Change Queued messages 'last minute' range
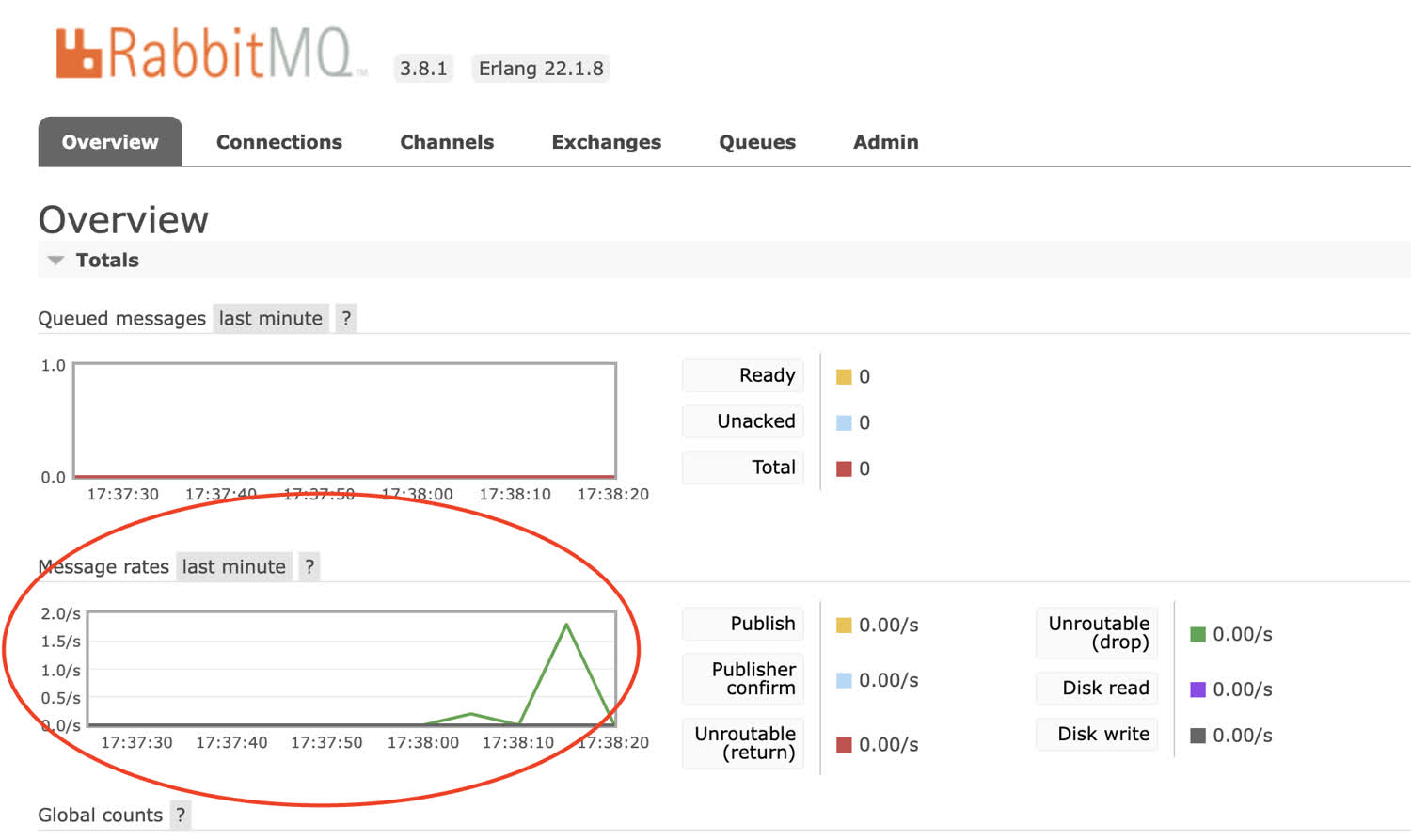This screenshot has width=1411, height=840. pyautogui.click(x=271, y=319)
